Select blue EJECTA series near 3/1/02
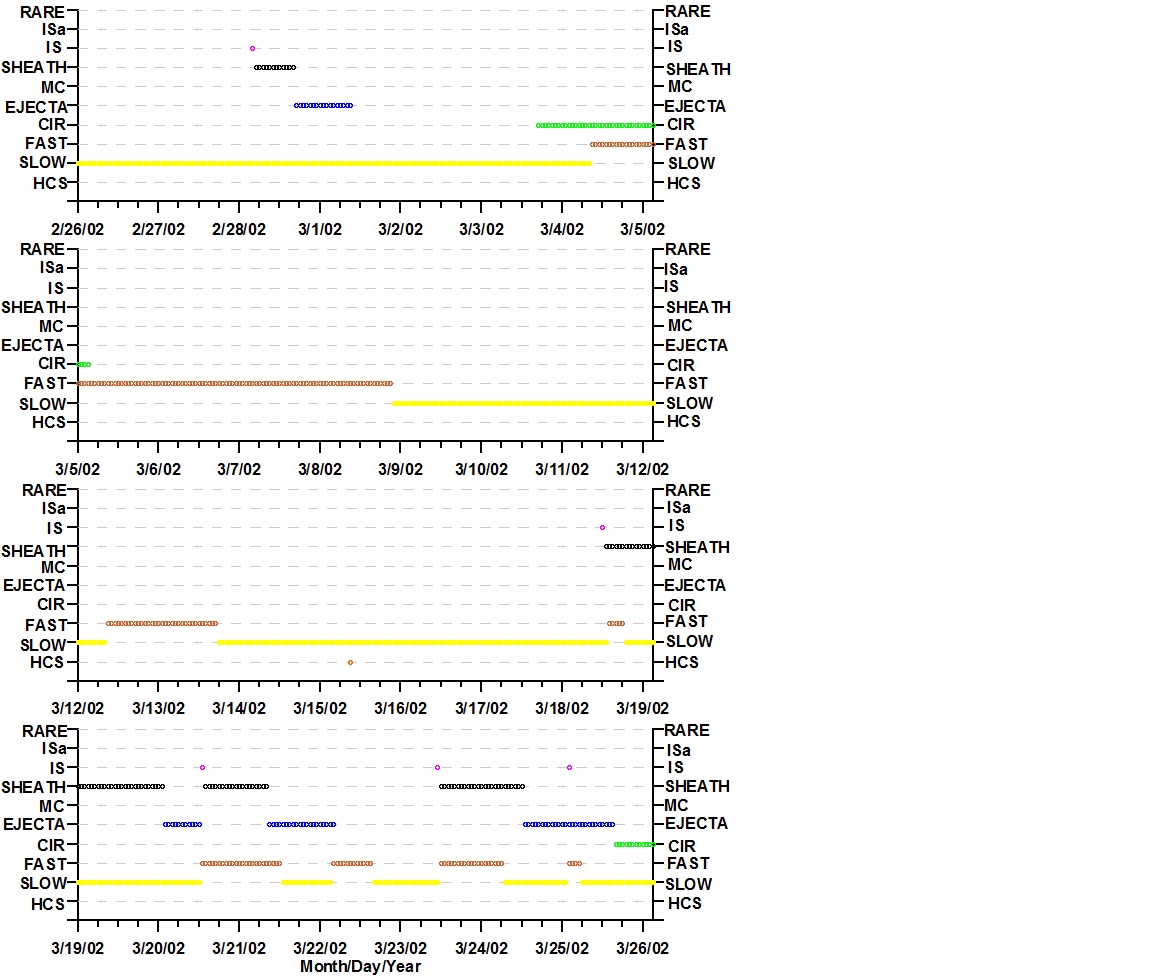Screen dimensions: 1154x976 click(x=324, y=105)
